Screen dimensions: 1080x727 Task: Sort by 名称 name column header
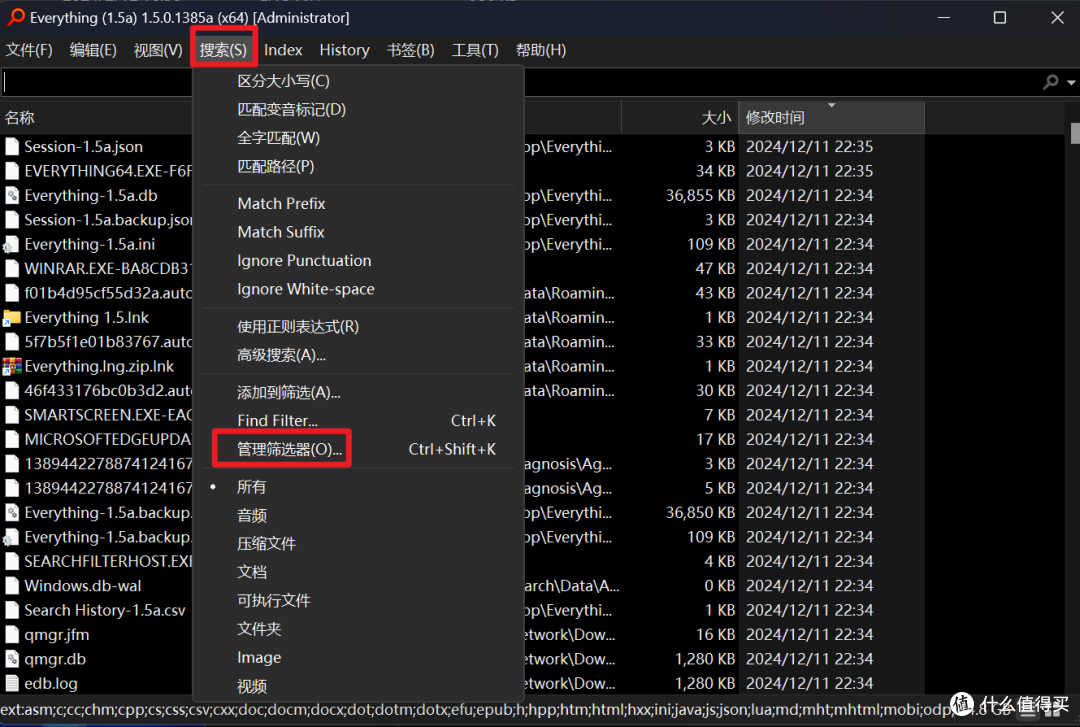pyautogui.click(x=96, y=118)
